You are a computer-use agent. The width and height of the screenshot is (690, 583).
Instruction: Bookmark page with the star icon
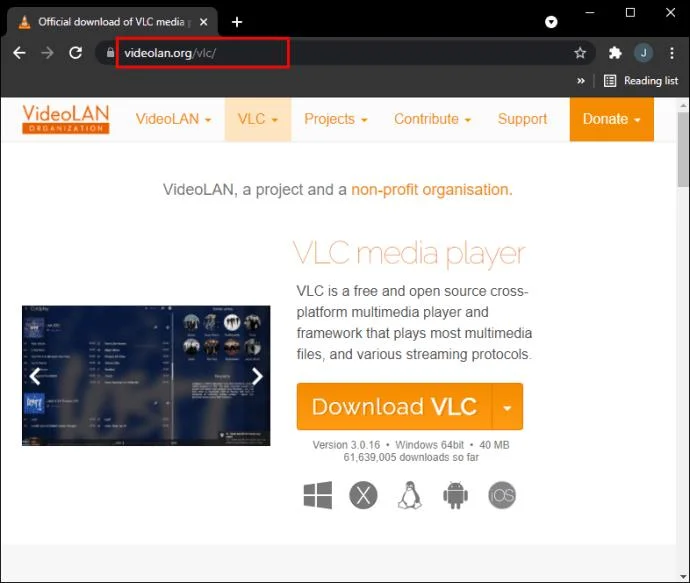[x=580, y=53]
